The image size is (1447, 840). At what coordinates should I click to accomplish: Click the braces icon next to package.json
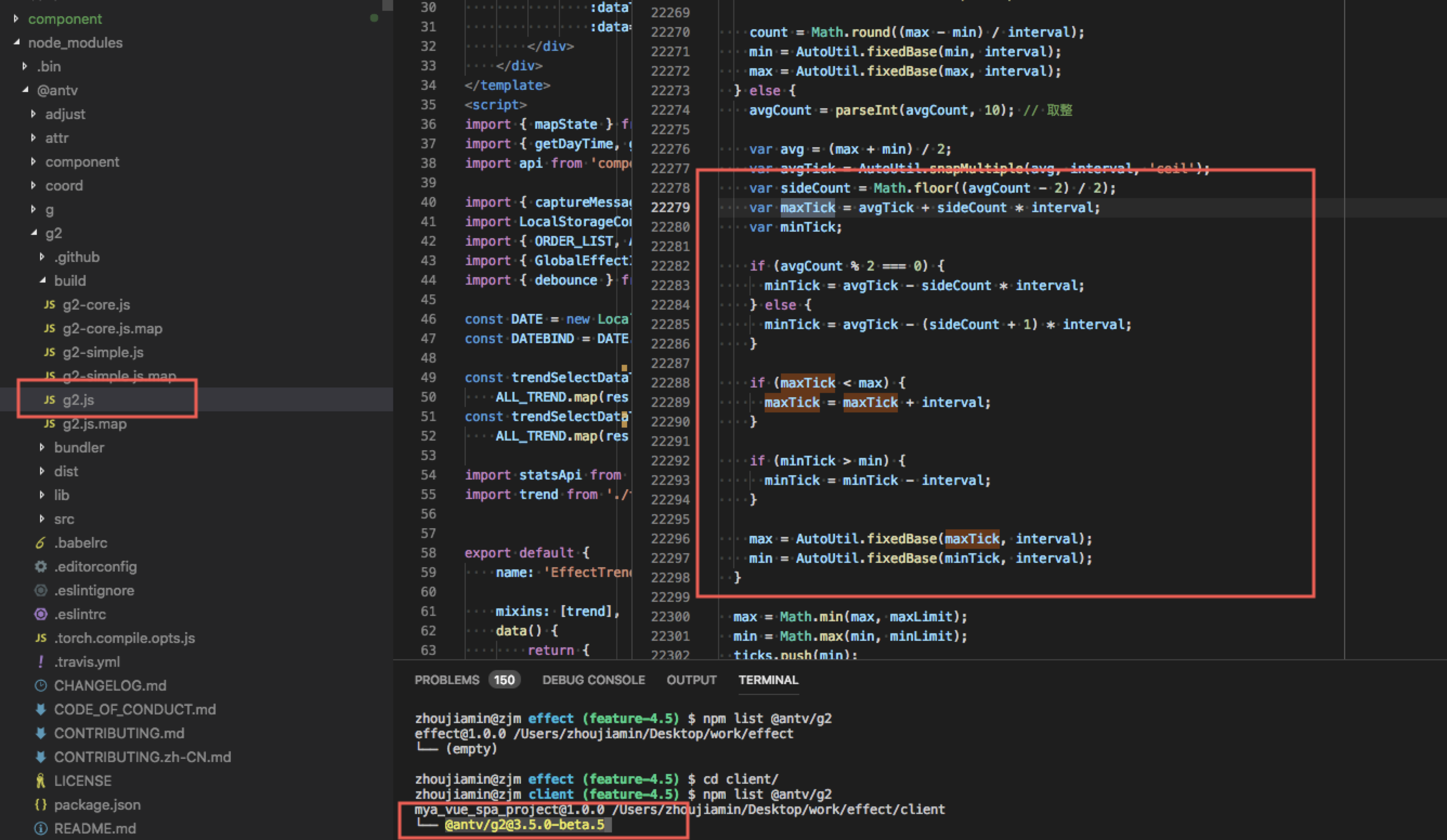41,804
